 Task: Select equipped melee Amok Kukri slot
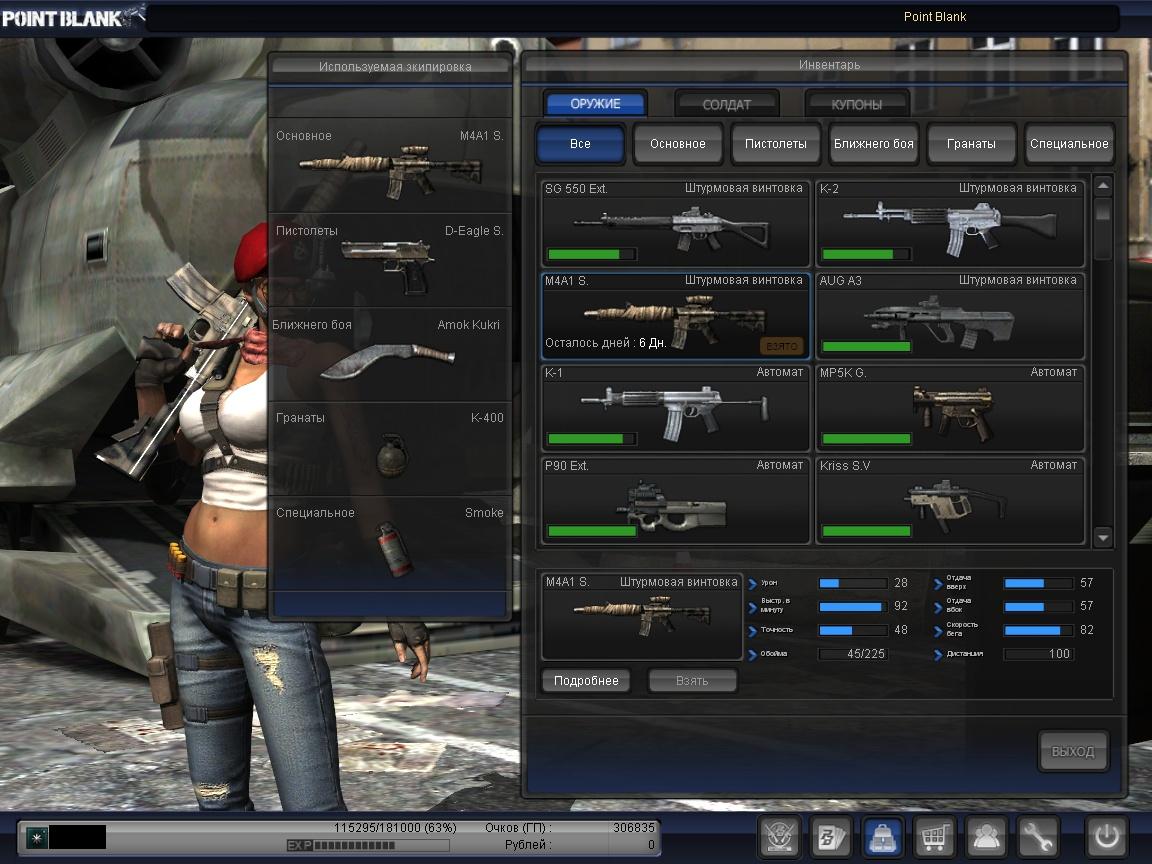click(390, 355)
